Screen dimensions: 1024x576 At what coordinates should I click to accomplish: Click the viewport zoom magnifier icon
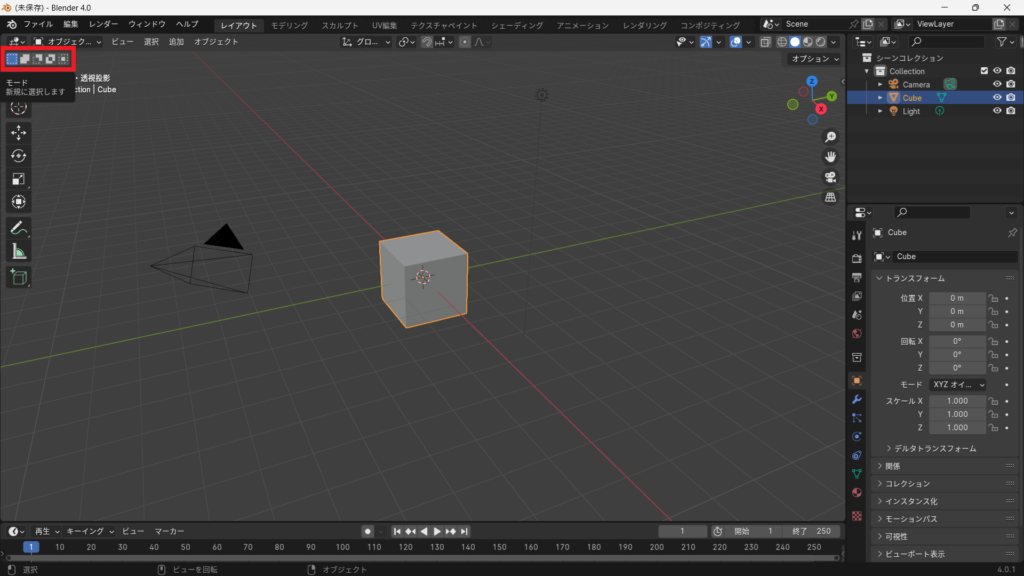click(830, 137)
